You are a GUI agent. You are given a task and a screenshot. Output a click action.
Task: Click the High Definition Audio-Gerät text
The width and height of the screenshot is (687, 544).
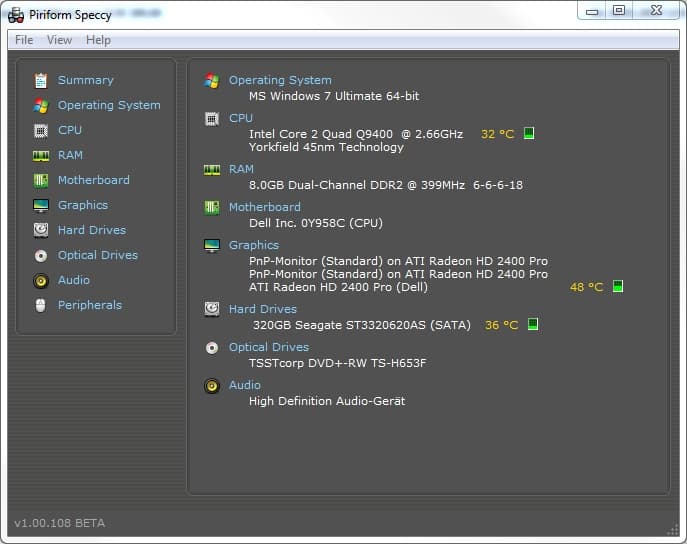(327, 401)
